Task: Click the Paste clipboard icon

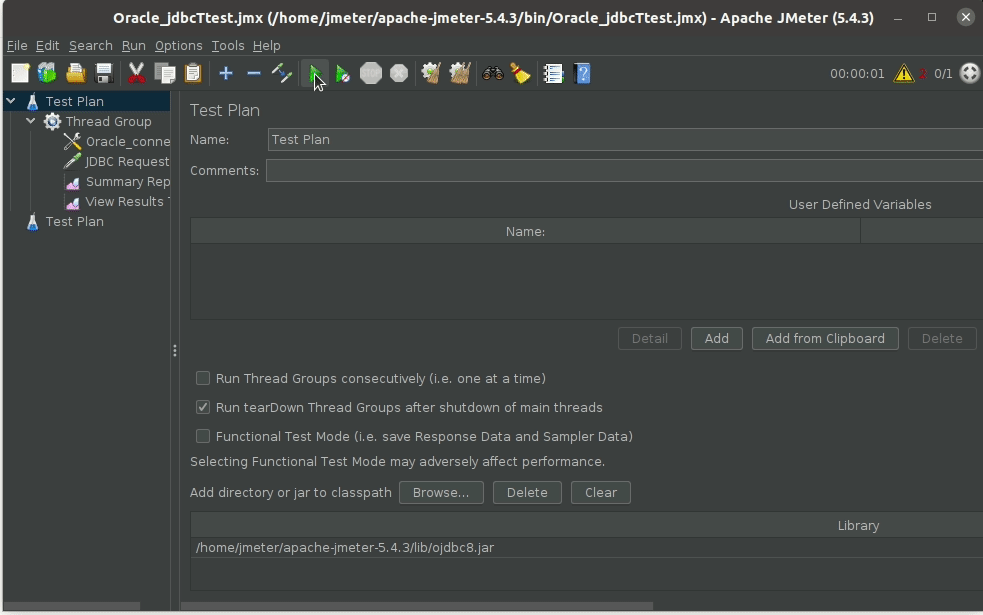Action: coord(193,73)
